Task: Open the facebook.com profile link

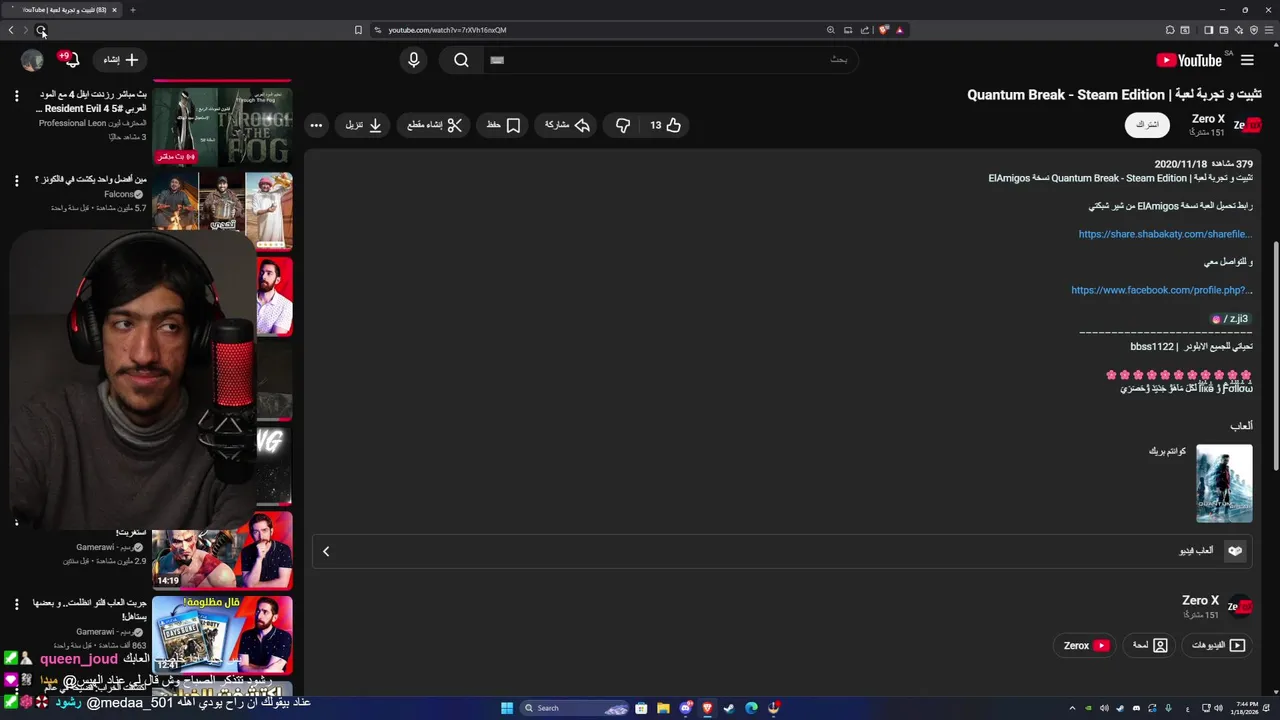Action: point(1162,290)
